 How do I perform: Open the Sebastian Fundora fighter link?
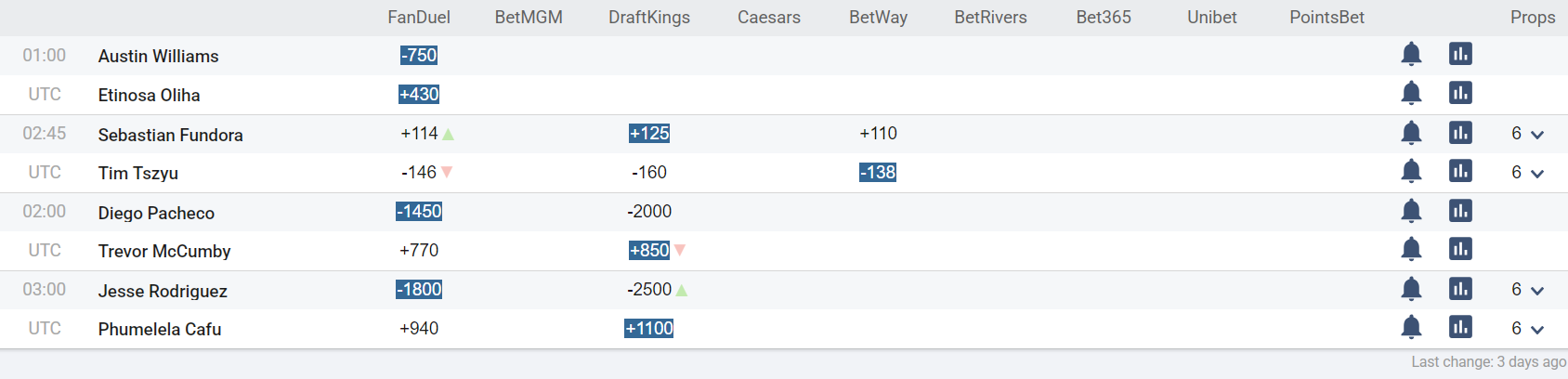coord(171,135)
